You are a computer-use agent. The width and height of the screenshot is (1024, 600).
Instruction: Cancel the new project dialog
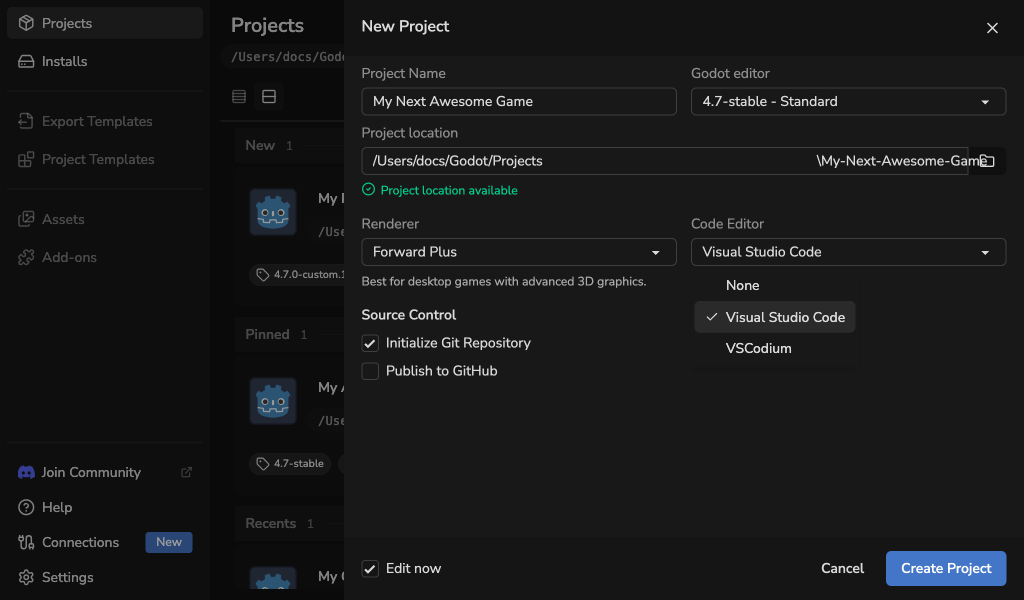[842, 569]
